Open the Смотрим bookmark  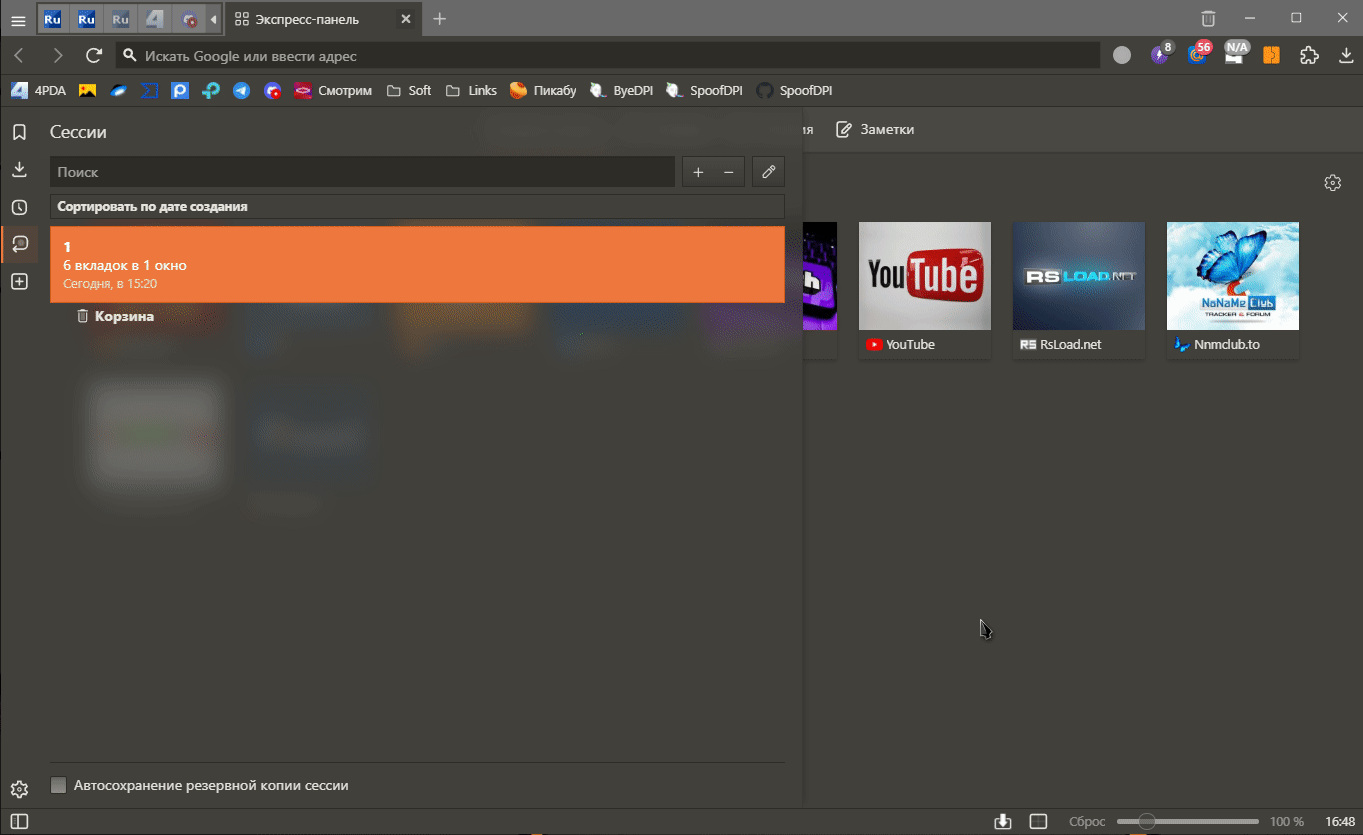tap(333, 91)
